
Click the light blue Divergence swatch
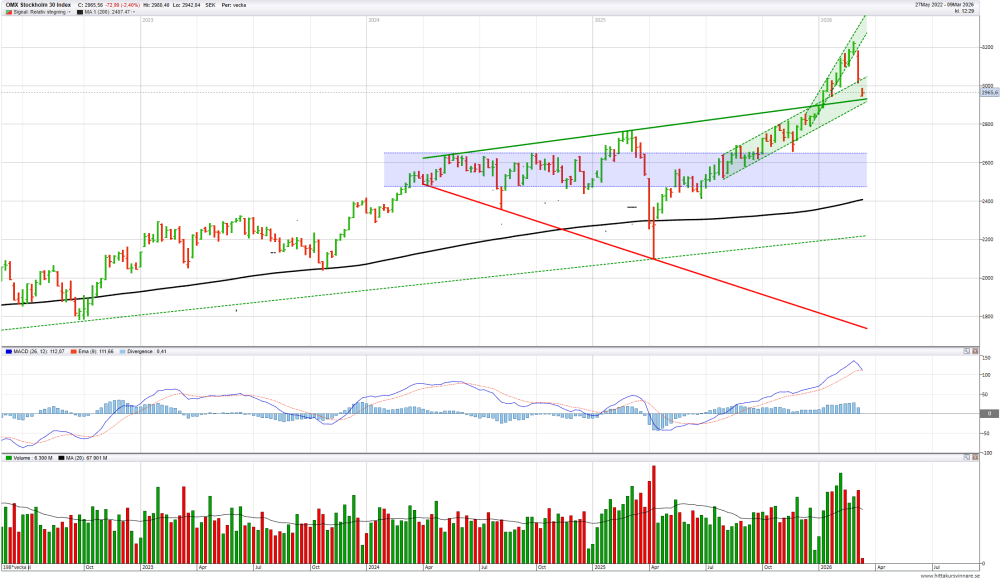(x=123, y=352)
